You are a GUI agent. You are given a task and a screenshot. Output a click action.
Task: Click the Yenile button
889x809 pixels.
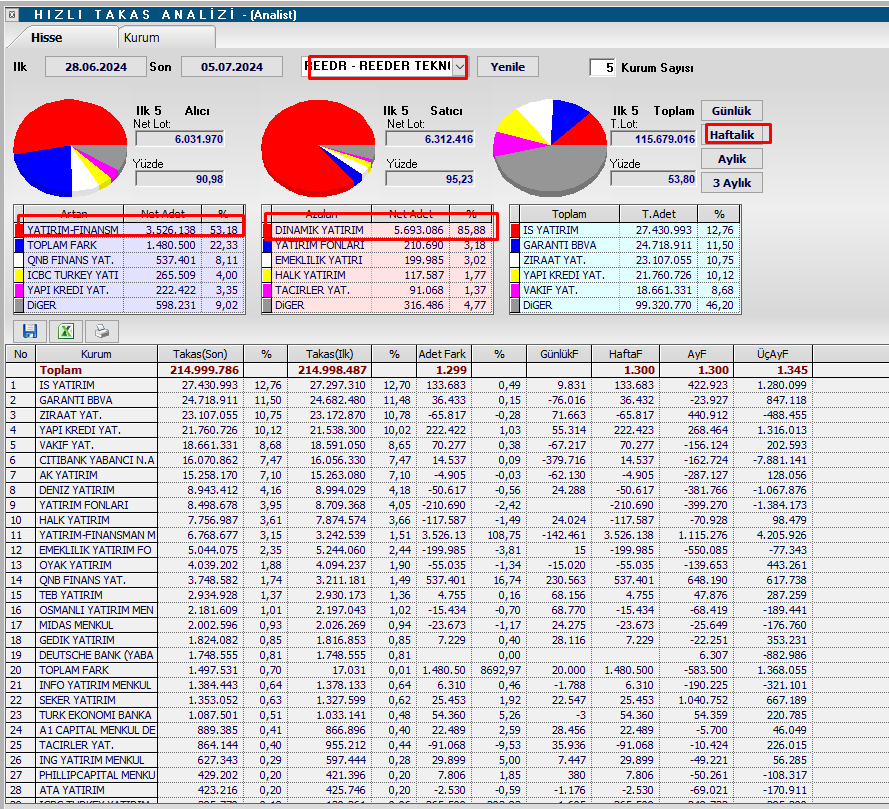coord(507,67)
